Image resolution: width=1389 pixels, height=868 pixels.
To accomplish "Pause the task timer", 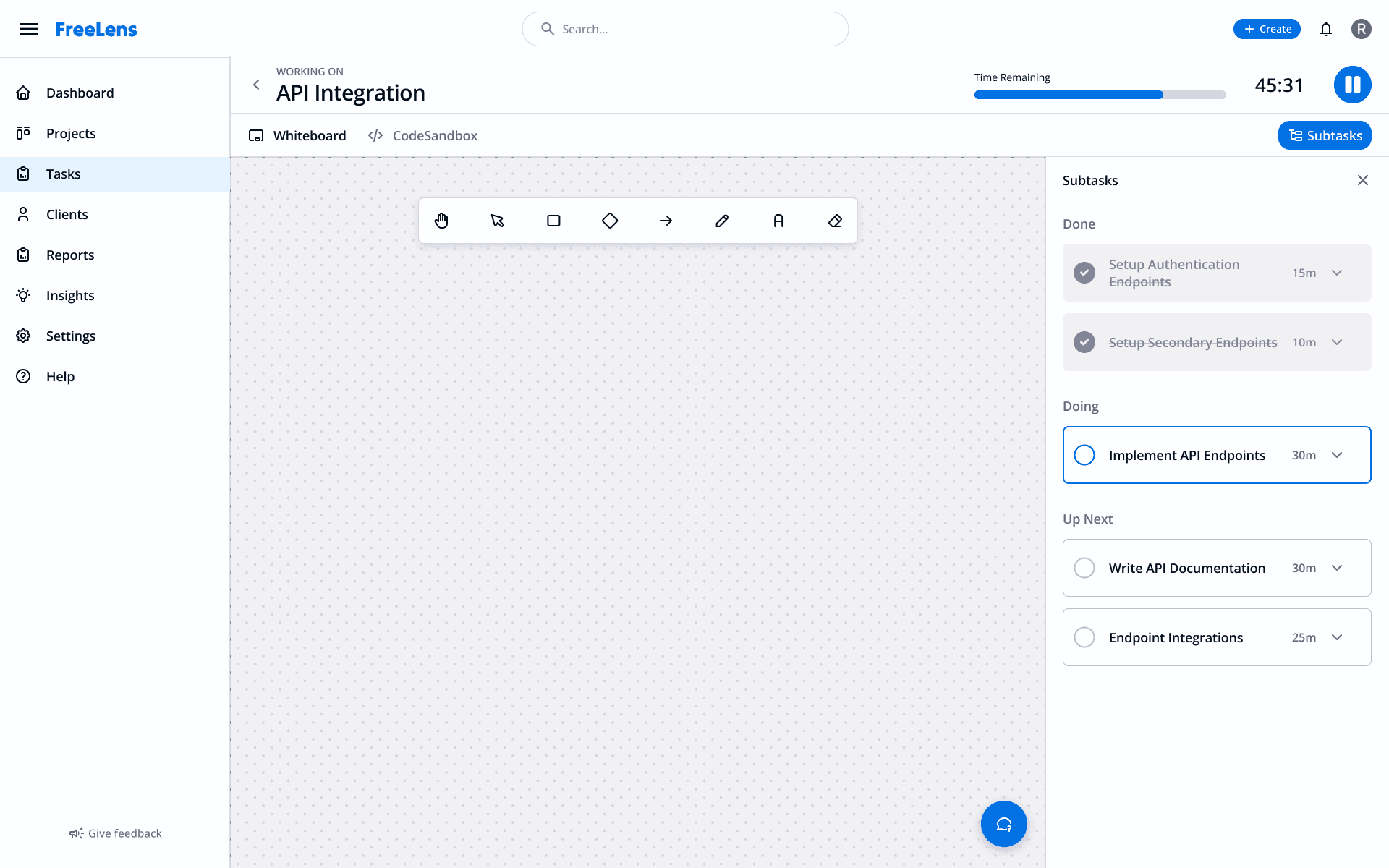I will (1352, 85).
